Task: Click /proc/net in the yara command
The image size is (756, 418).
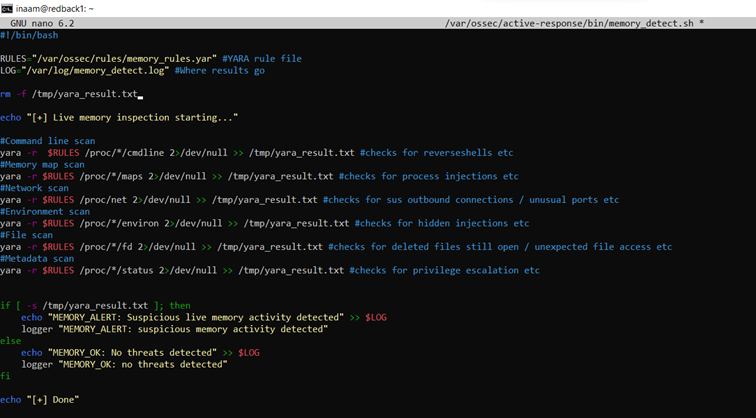Action: [x=103, y=200]
